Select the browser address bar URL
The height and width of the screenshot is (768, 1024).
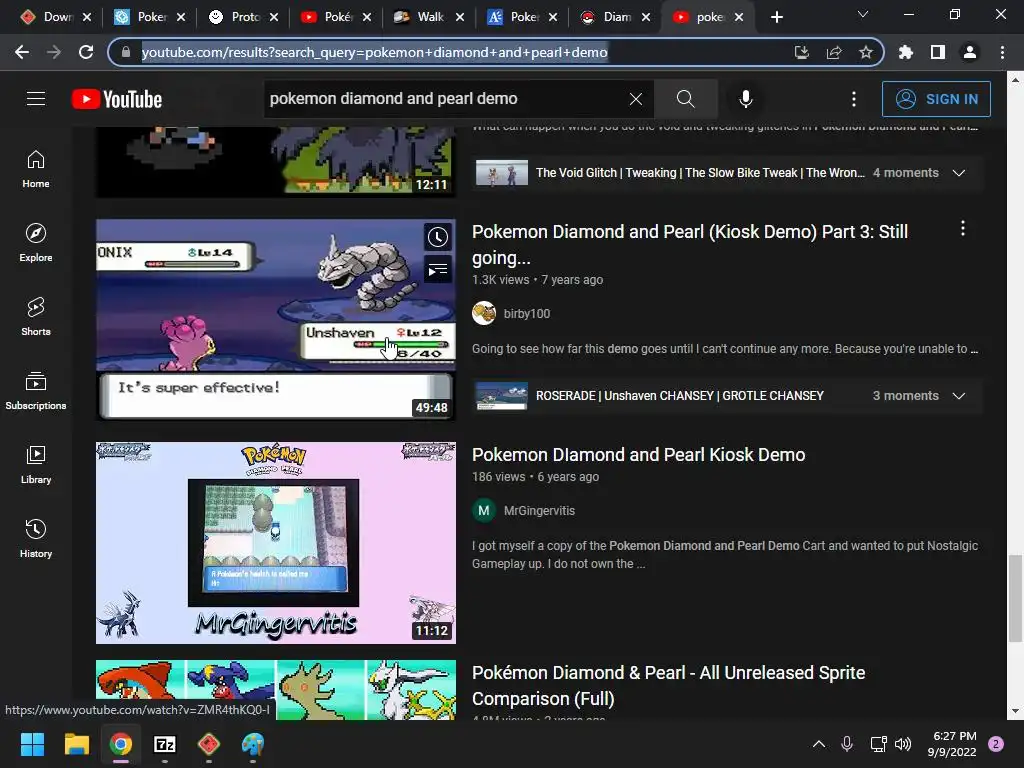coord(374,52)
